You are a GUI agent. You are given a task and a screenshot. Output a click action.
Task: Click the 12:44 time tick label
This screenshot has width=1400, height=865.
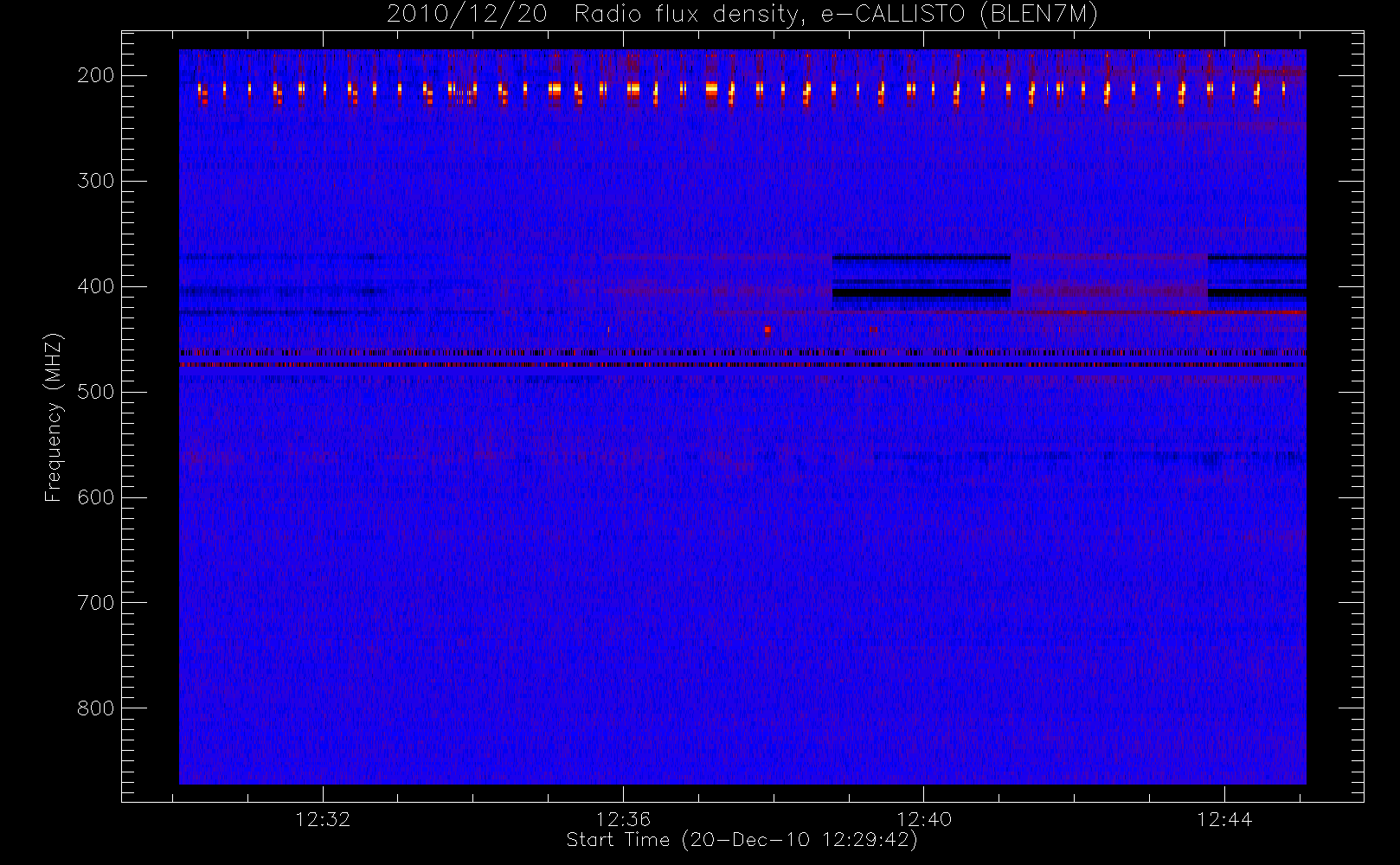point(1224,819)
